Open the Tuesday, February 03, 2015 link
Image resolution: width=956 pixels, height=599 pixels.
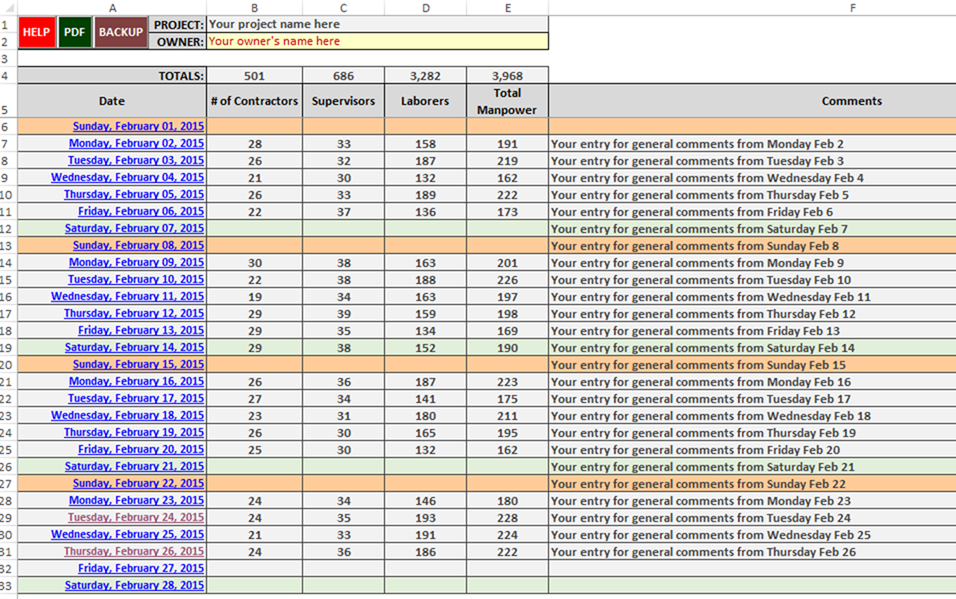point(136,160)
